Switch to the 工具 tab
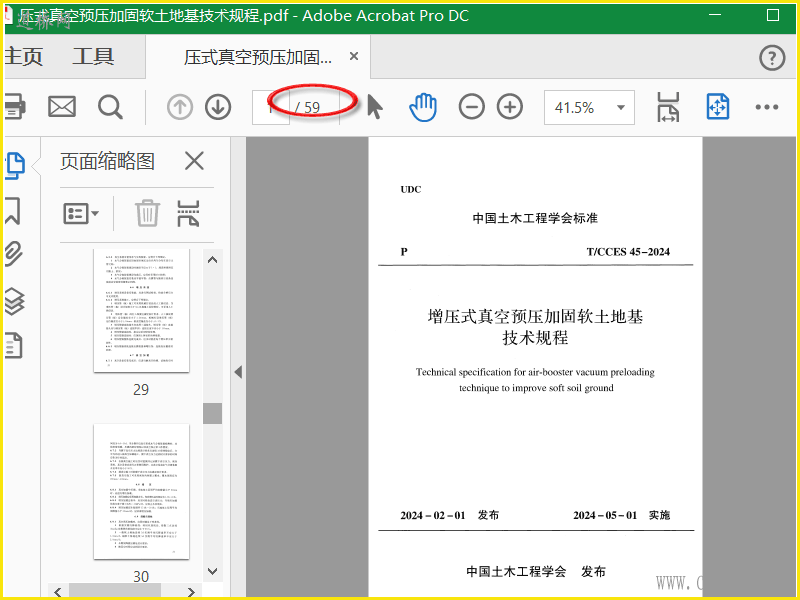Image resolution: width=800 pixels, height=600 pixels. (93, 56)
